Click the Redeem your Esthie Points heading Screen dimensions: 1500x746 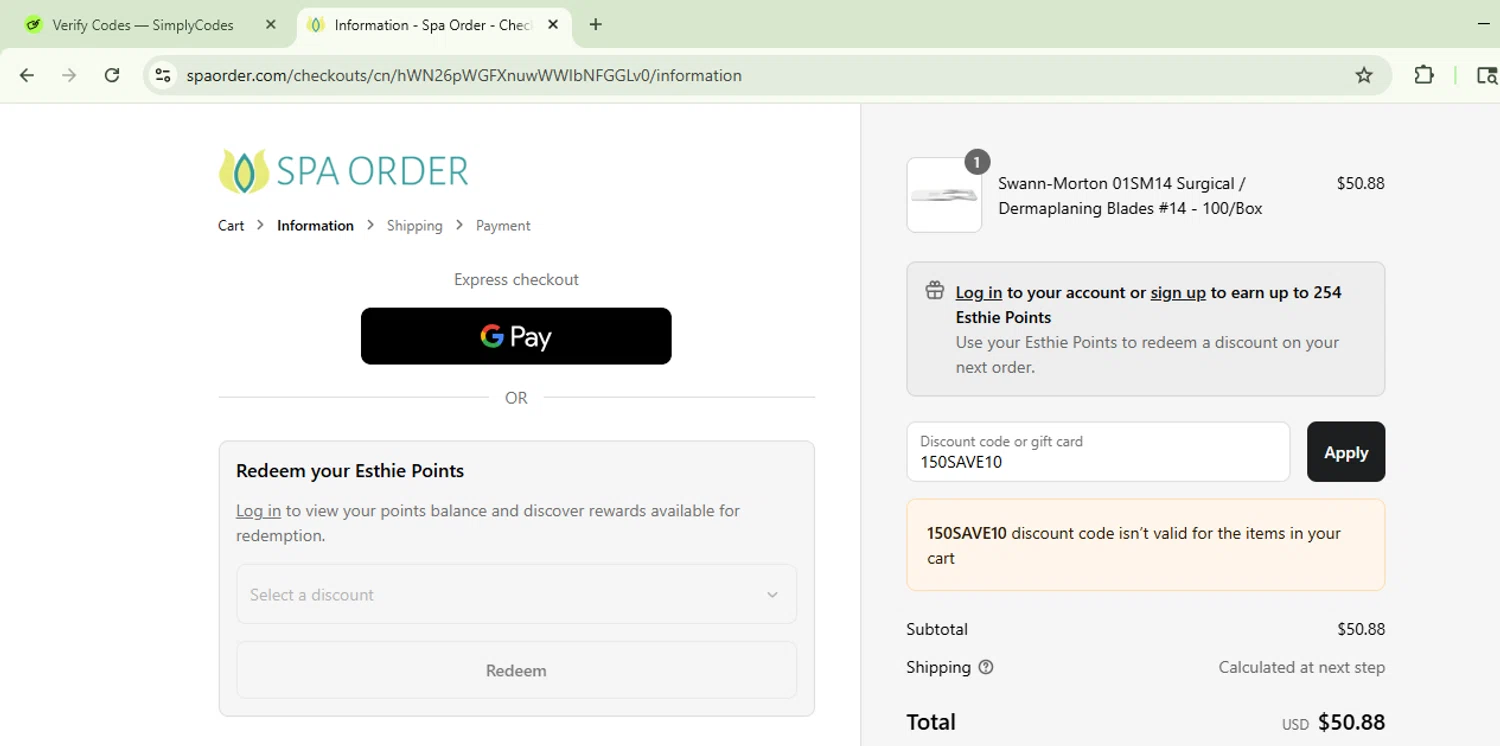pyautogui.click(x=350, y=470)
